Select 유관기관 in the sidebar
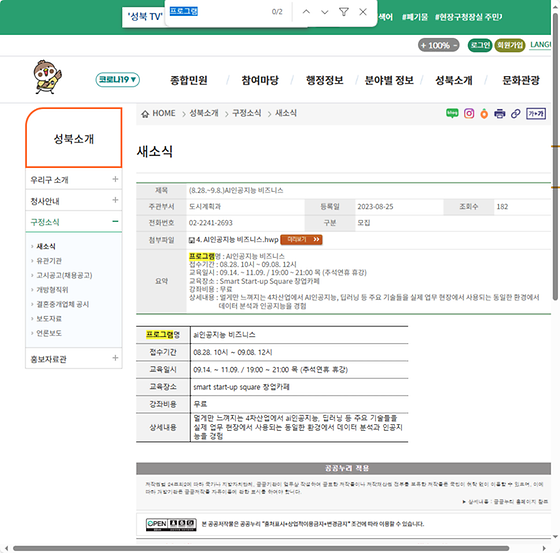 (x=49, y=261)
